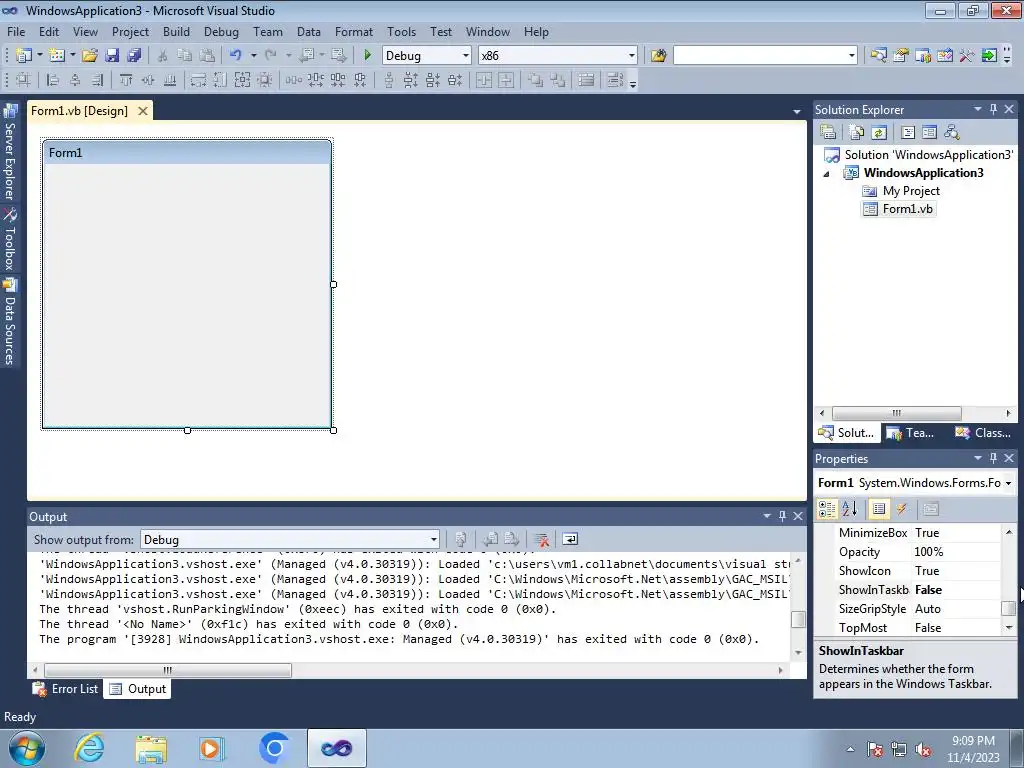Toggle auto-hide pin on Properties panel
This screenshot has width=1024, height=768.
(x=993, y=458)
